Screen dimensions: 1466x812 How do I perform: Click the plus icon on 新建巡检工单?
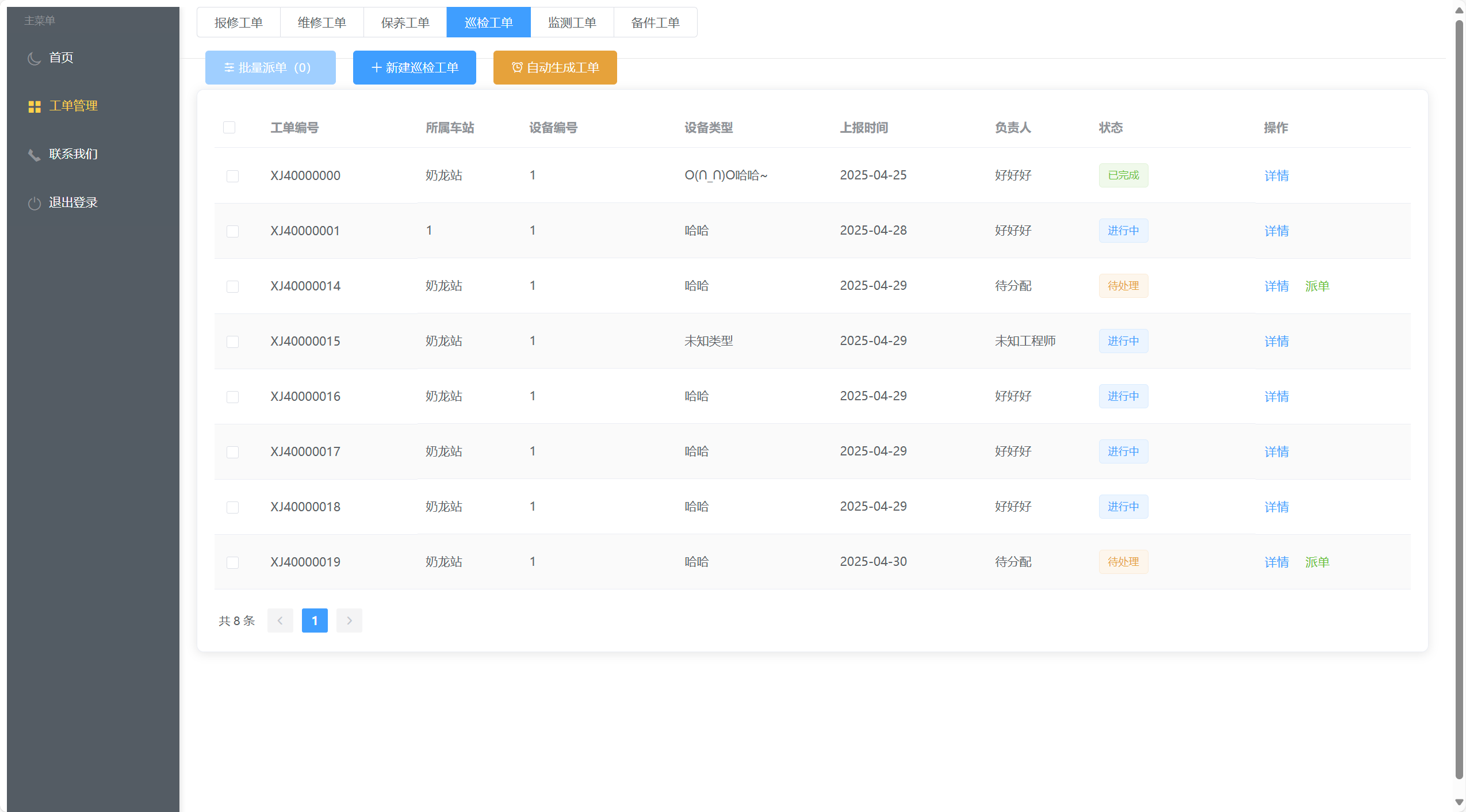(377, 68)
